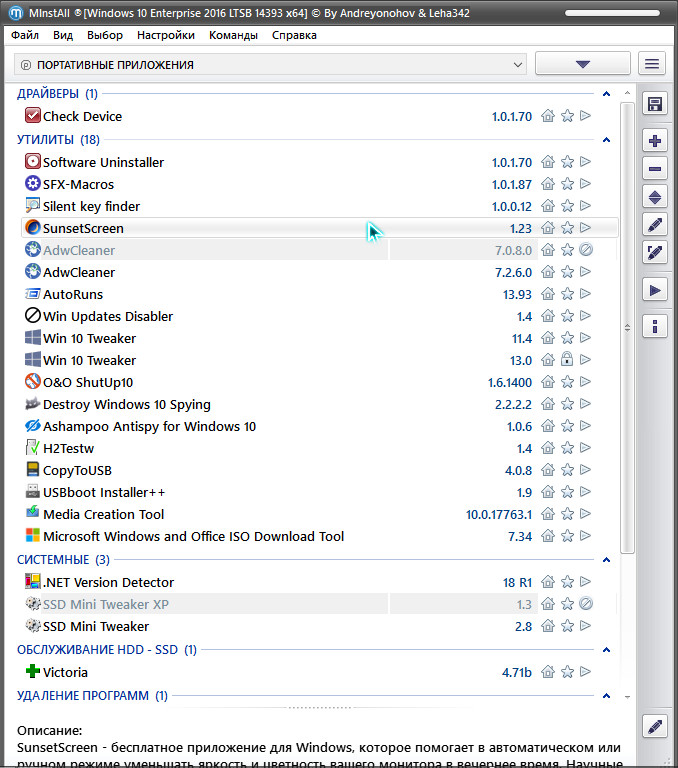Toggle favorite star for Win Updates Disabler
The height and width of the screenshot is (768, 678).
pyautogui.click(x=567, y=316)
